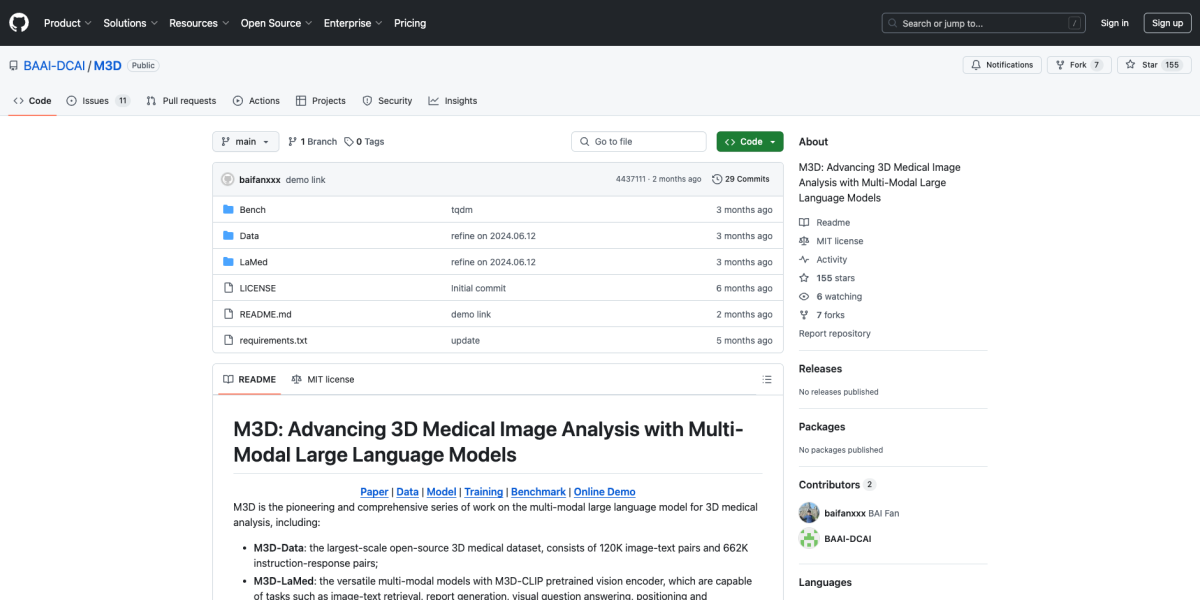Expand the main branch dropdown
The width and height of the screenshot is (1200, 600).
coord(245,142)
